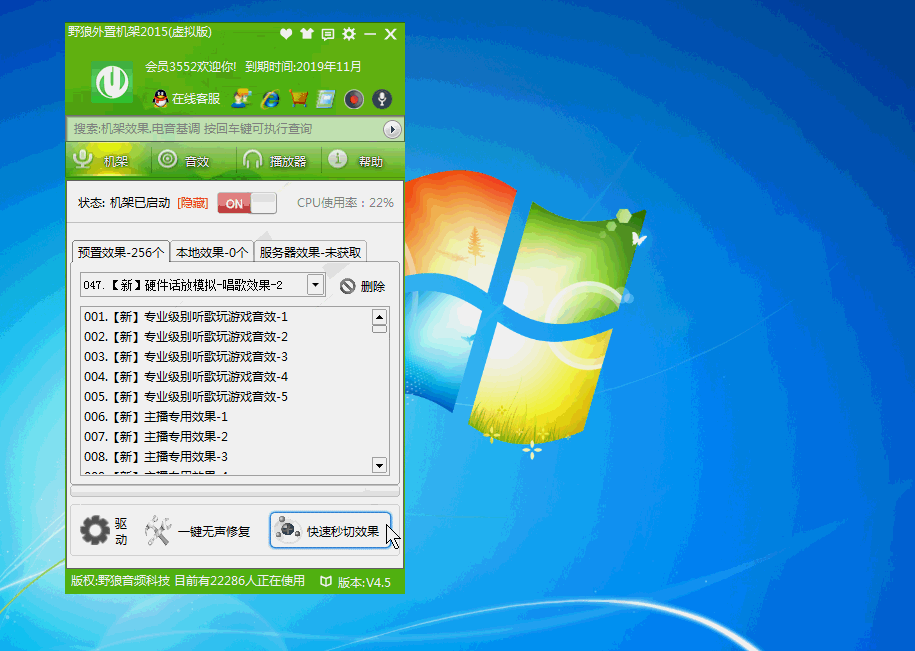This screenshot has width=915, height=651.
Task: Run search with the round arrow button
Action: [x=392, y=129]
